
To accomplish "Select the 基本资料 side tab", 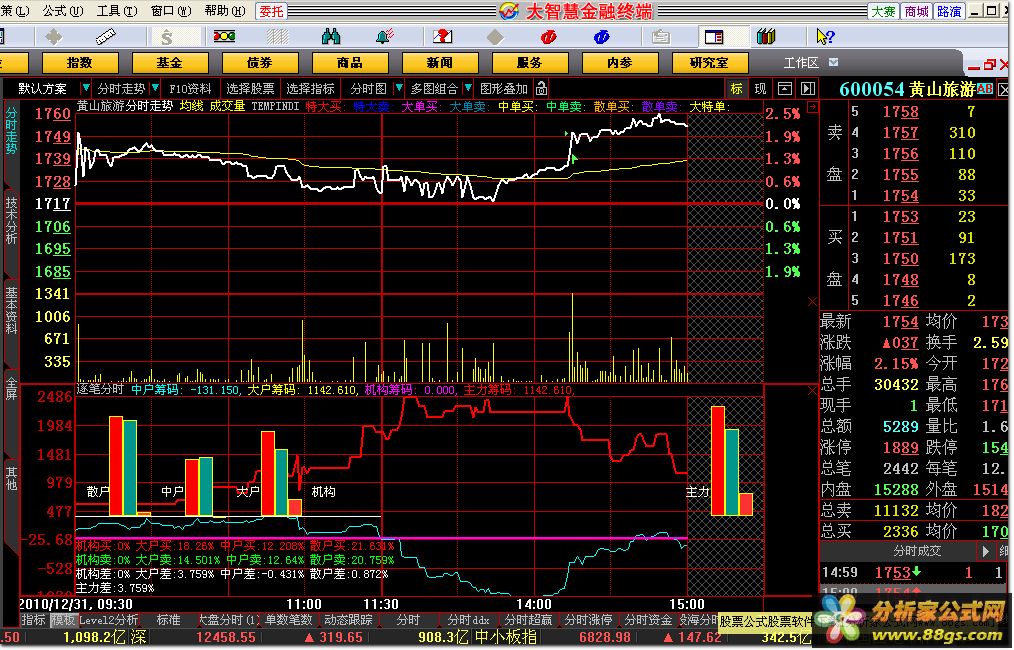I will click(x=11, y=311).
